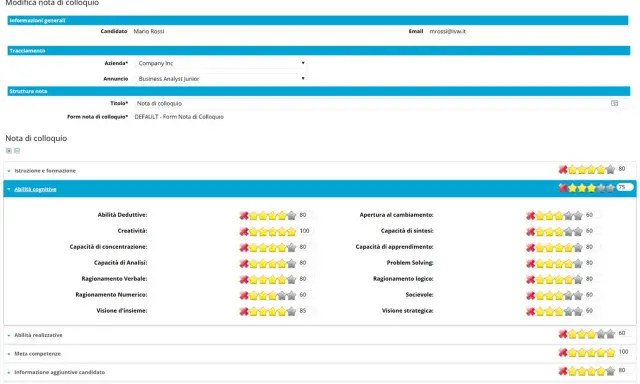Set Capacità di sintesi to five stars
640x384 pixels.
[x=578, y=231]
